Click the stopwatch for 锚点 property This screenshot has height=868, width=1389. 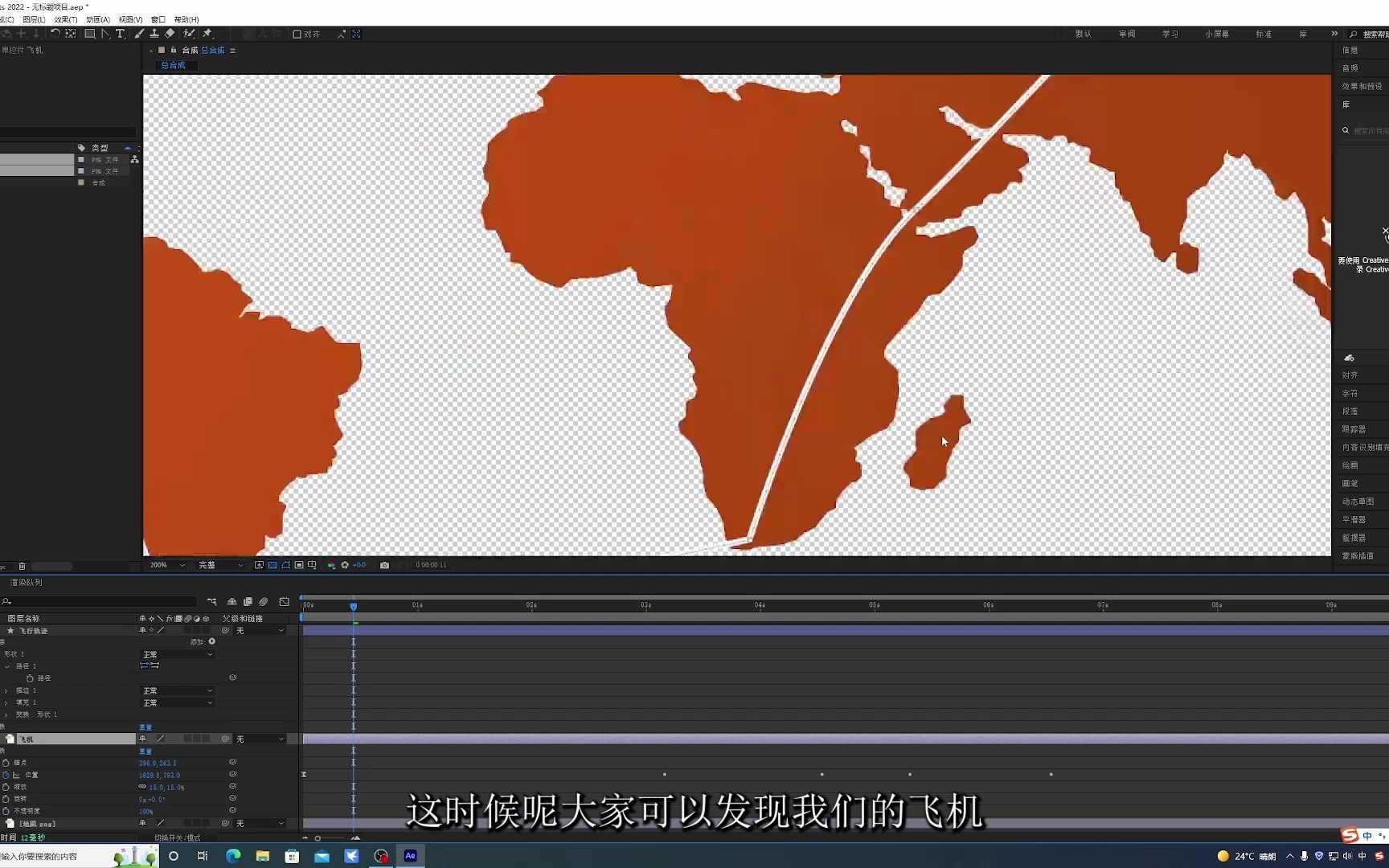6,763
